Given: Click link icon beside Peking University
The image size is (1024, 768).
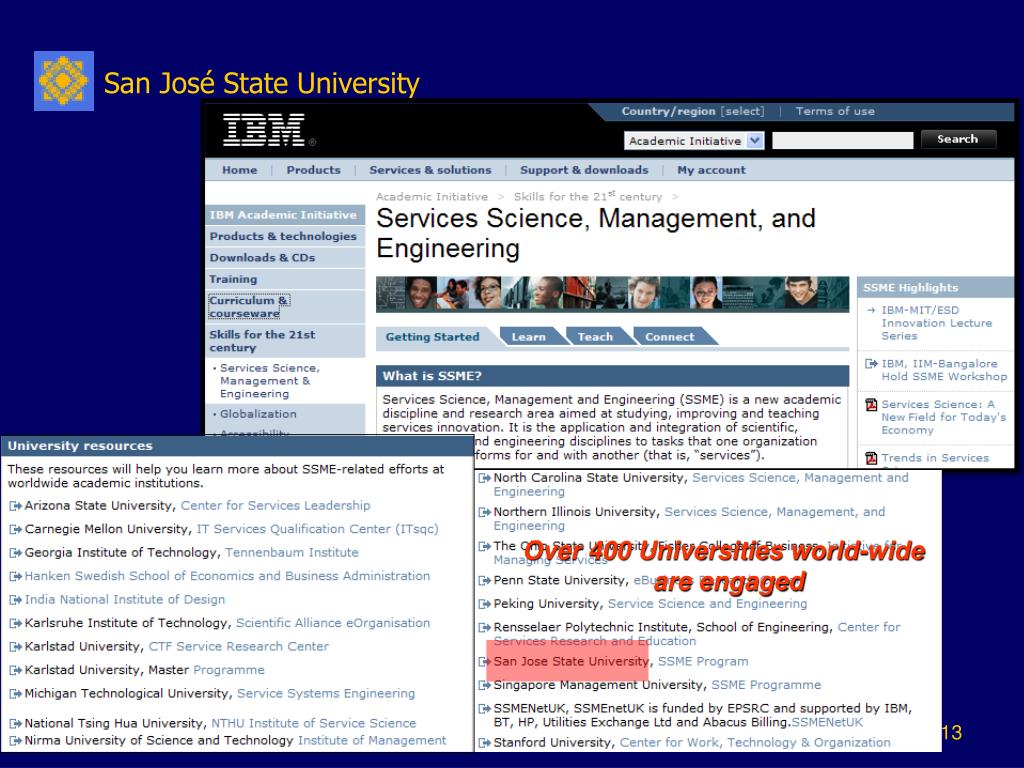Looking at the screenshot, I should (x=484, y=604).
